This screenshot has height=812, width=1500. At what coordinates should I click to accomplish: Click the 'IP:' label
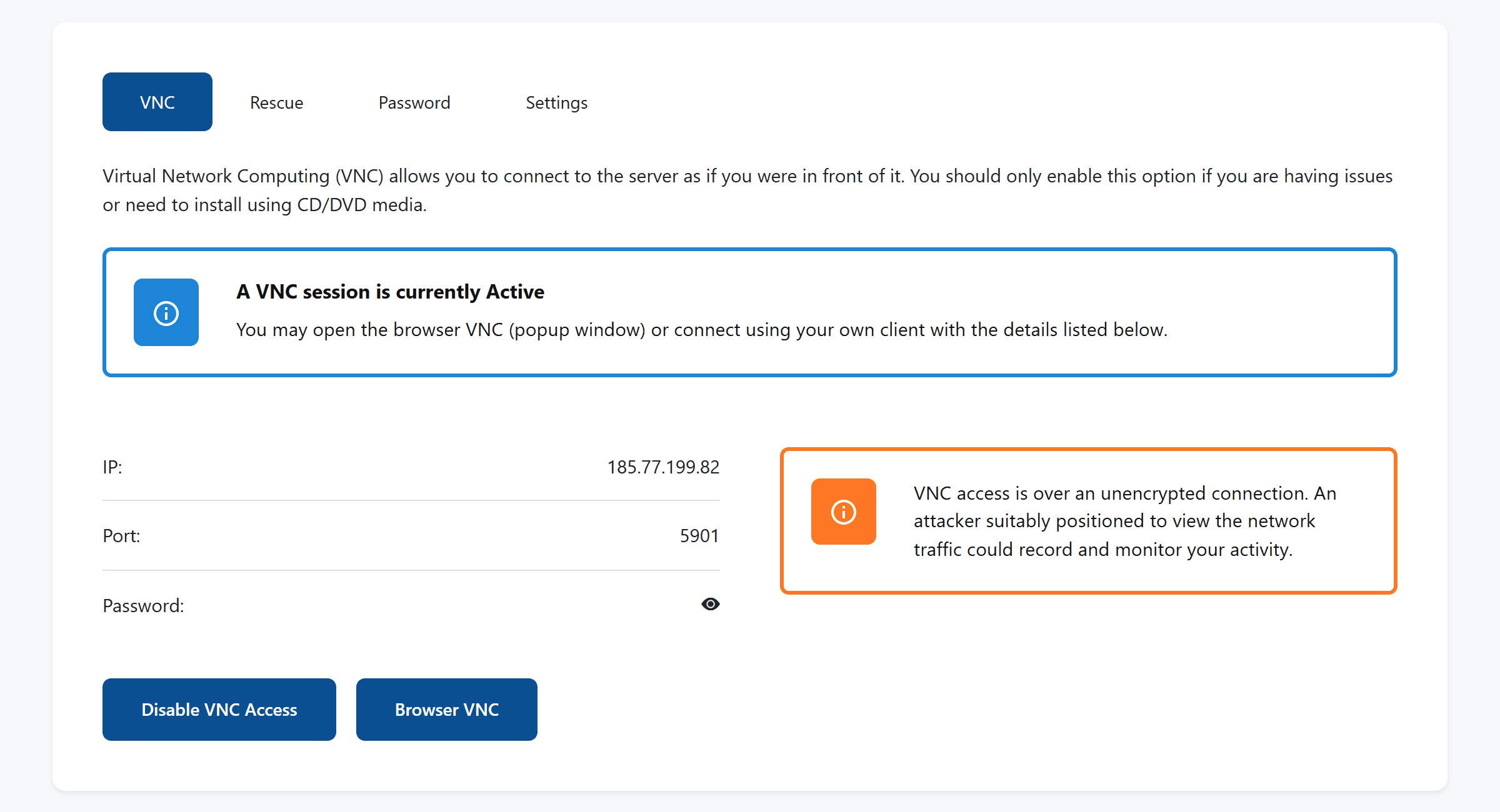tap(112, 467)
